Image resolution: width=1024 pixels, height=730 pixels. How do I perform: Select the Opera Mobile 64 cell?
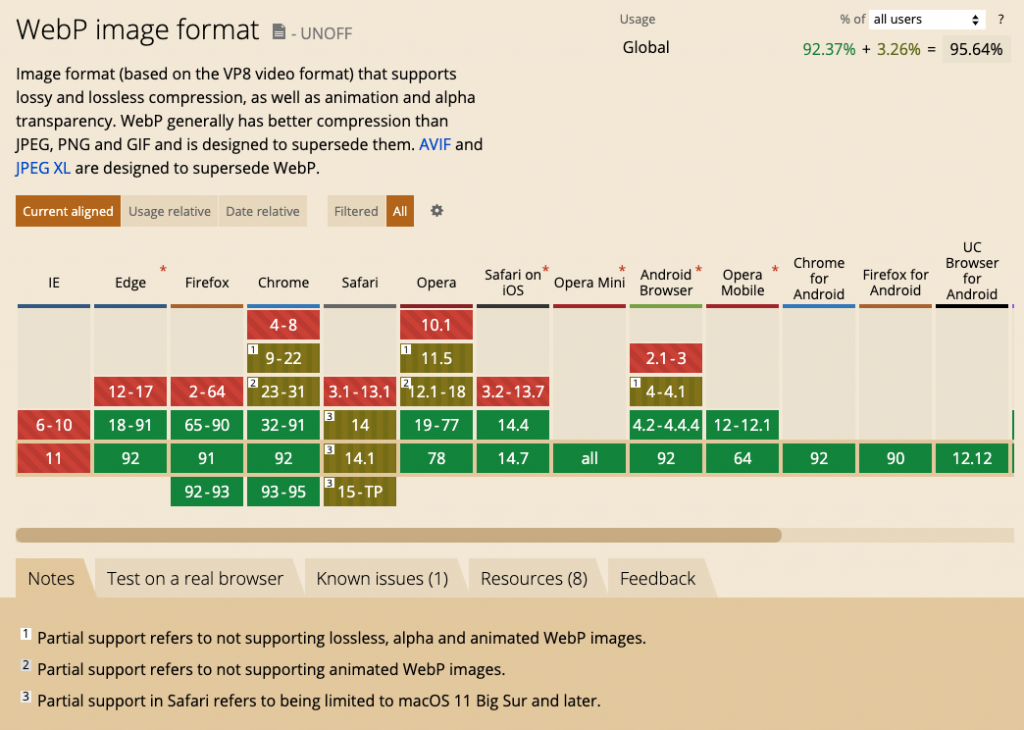pos(743,458)
